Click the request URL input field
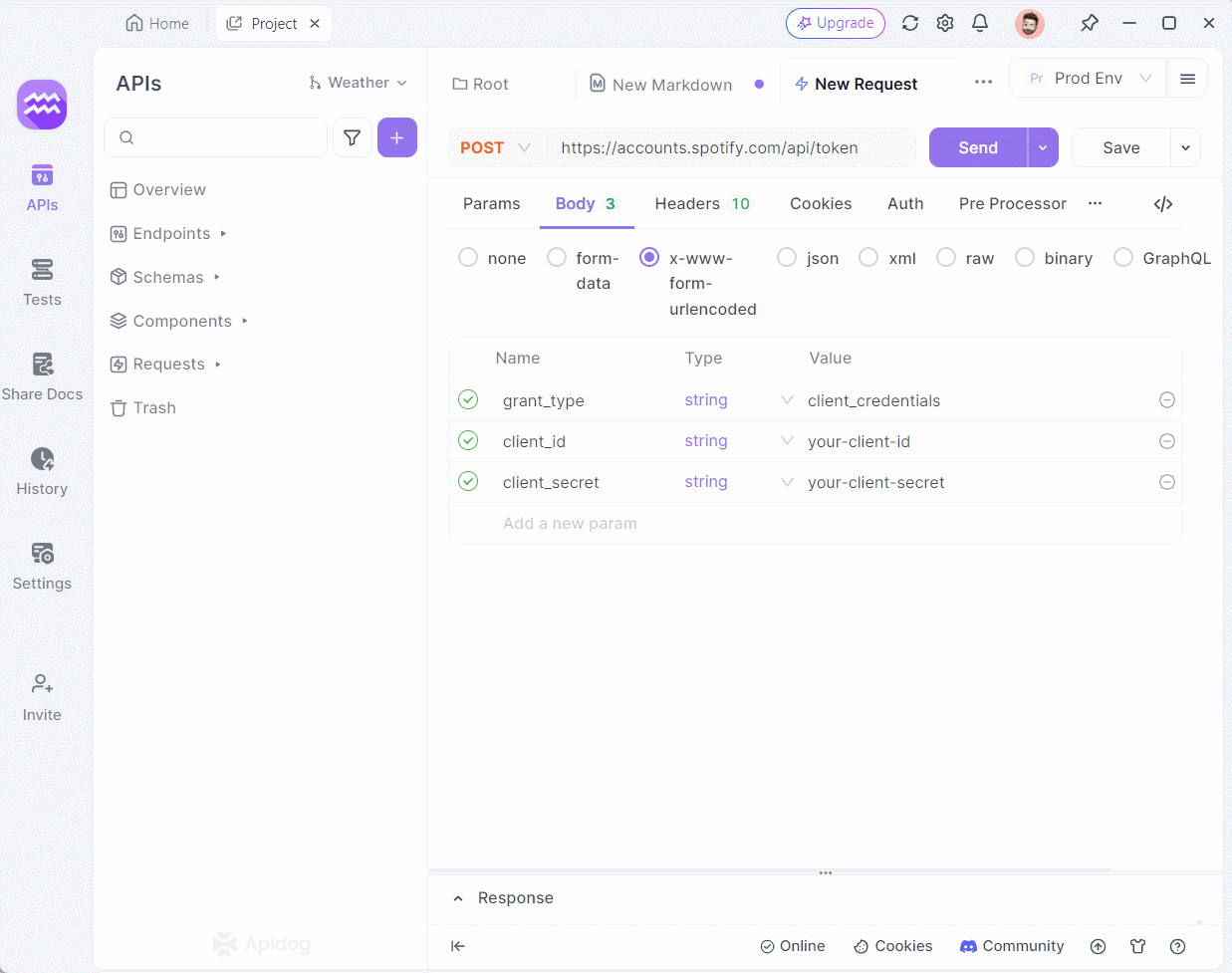This screenshot has height=973, width=1232. (x=731, y=147)
